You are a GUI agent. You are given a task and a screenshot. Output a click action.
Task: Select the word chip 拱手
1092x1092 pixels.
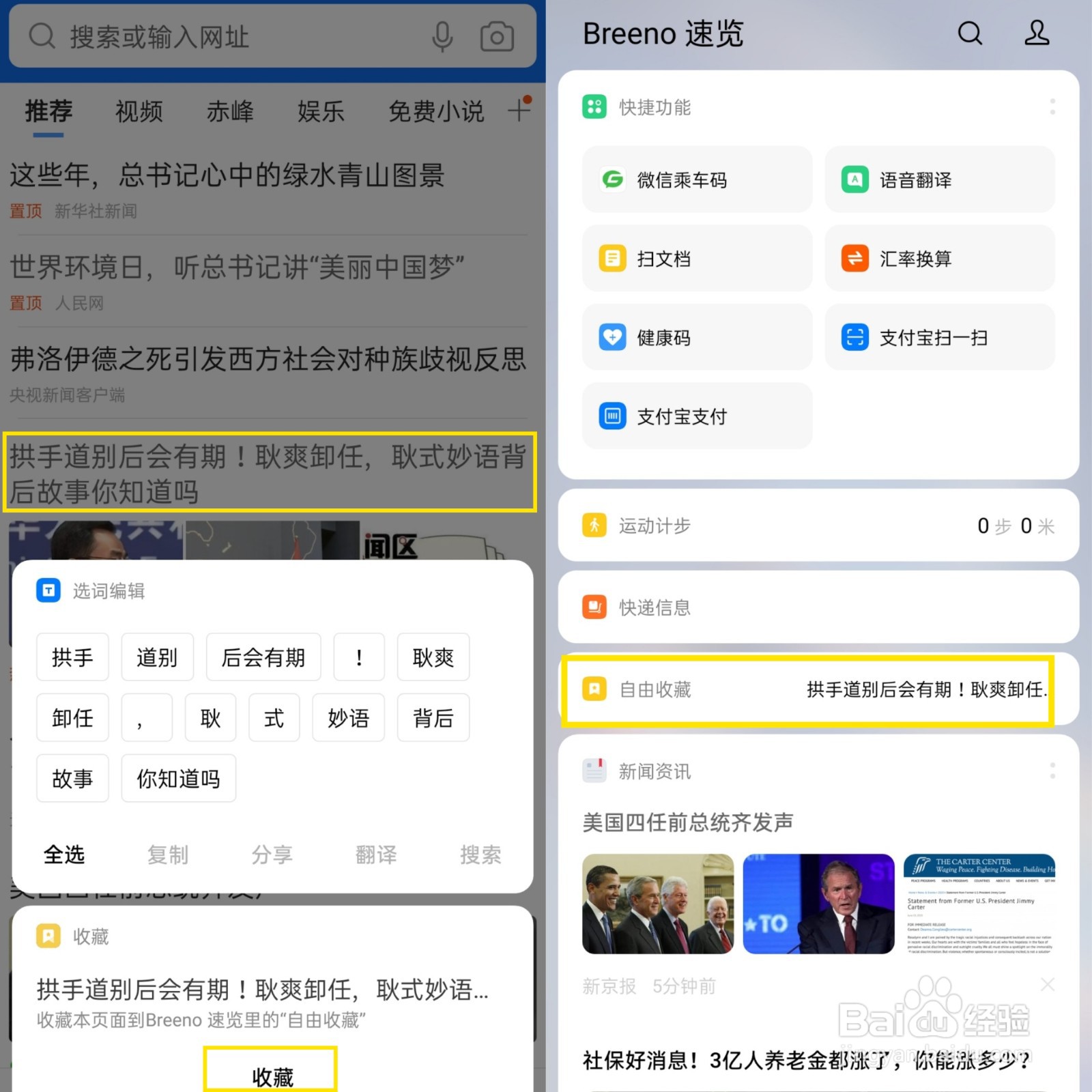coord(72,657)
